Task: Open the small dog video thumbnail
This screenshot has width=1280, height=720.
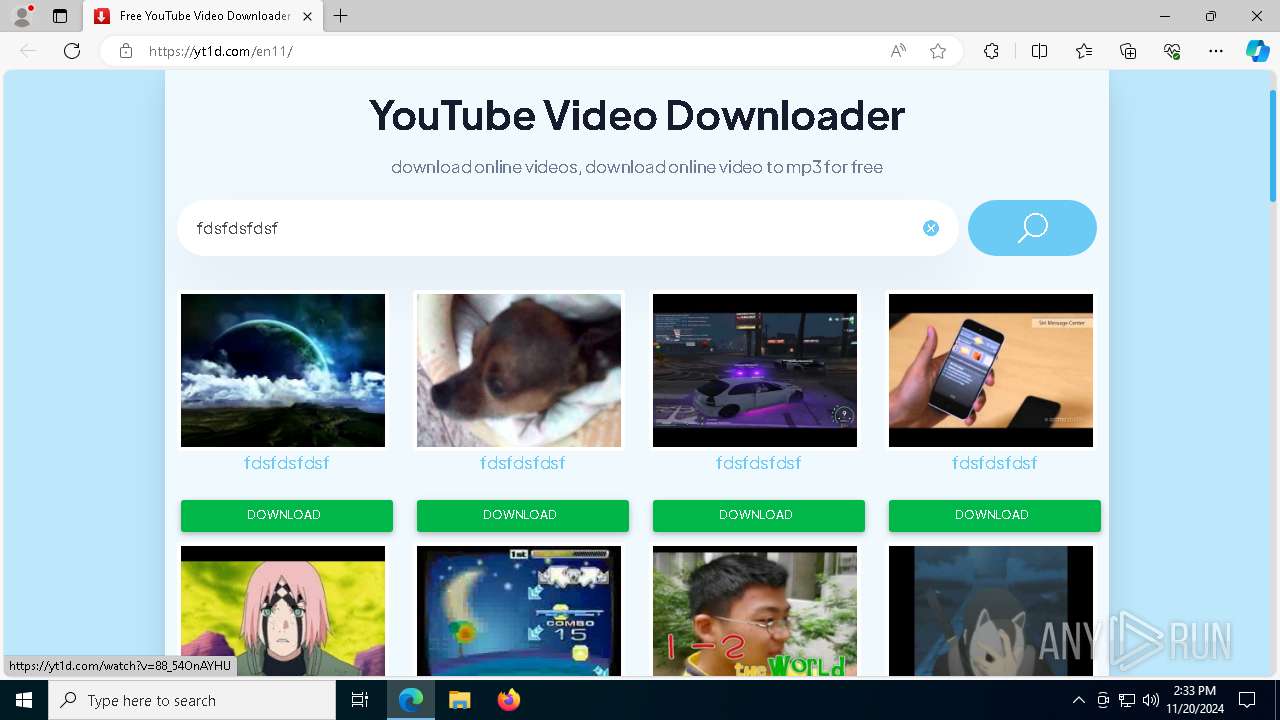Action: tap(519, 370)
